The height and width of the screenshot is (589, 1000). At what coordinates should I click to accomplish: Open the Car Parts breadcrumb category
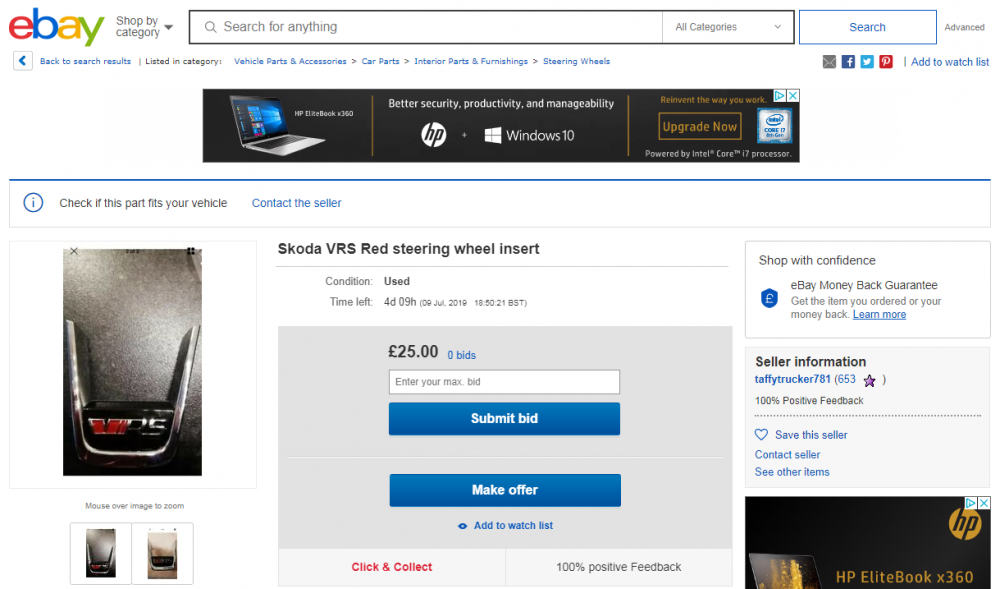point(380,61)
